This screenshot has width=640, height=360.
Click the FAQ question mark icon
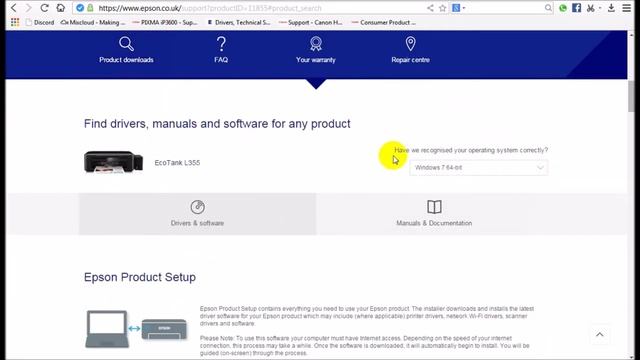pyautogui.click(x=221, y=44)
